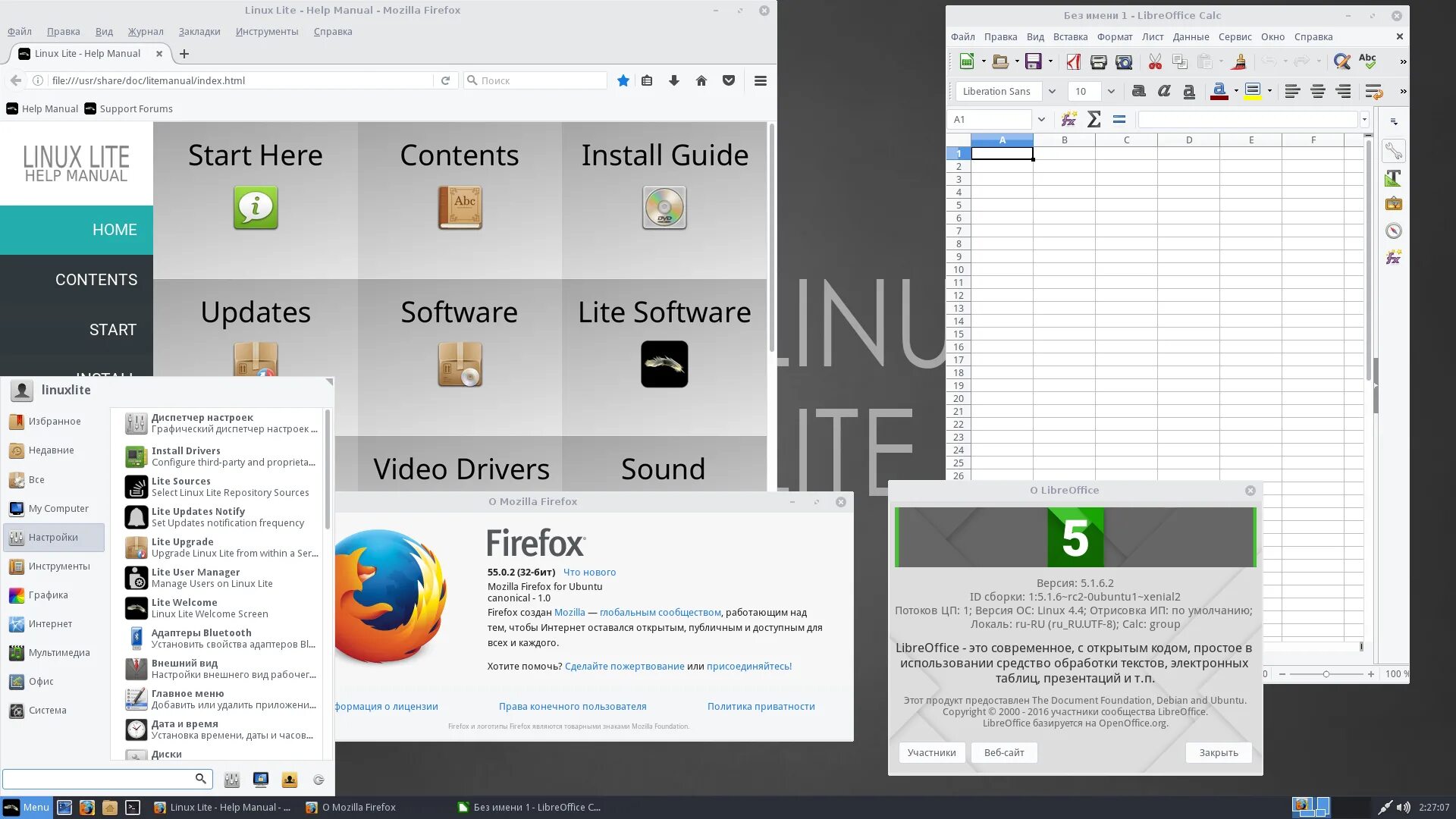Click the Sum sigma icon
The height and width of the screenshot is (819, 1456).
(1094, 120)
